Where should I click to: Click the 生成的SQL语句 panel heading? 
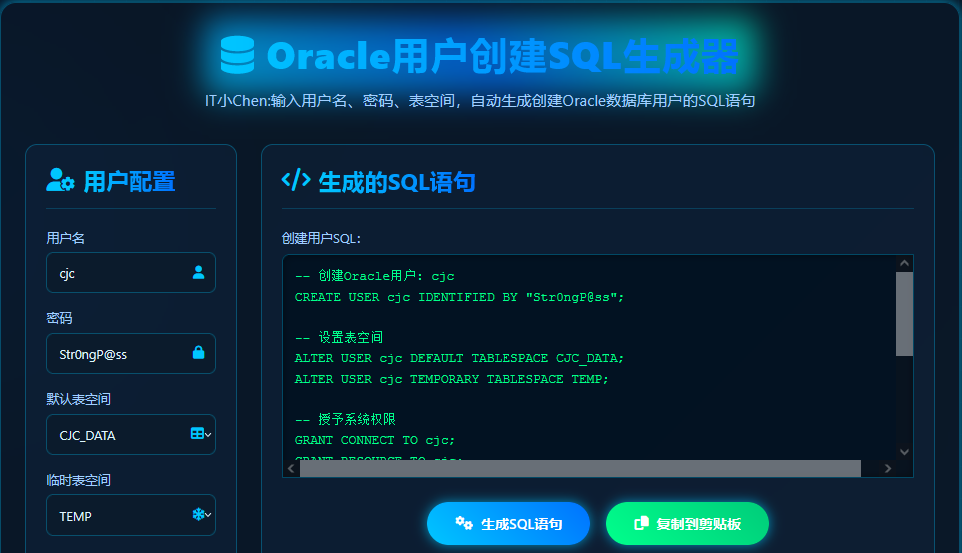coord(397,182)
